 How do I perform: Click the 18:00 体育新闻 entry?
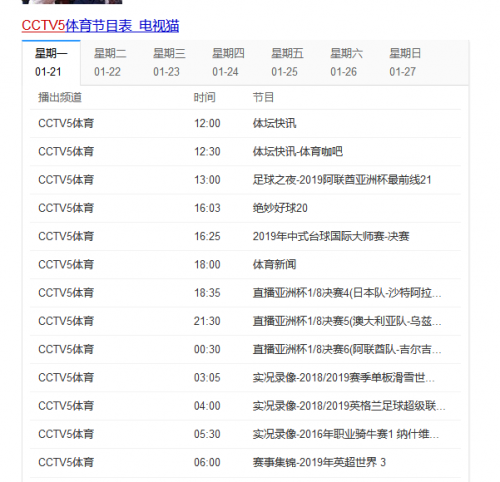click(245, 265)
